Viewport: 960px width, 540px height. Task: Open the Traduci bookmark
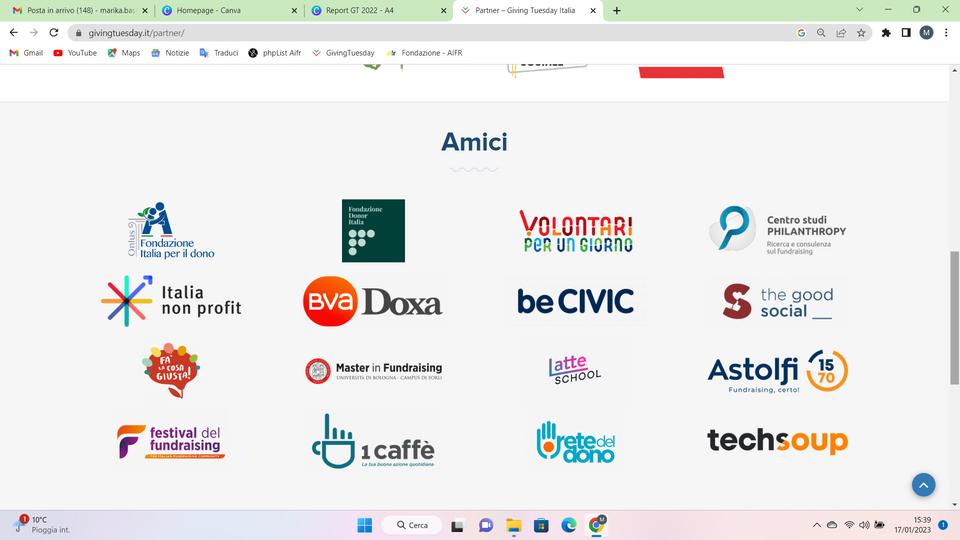pos(219,53)
